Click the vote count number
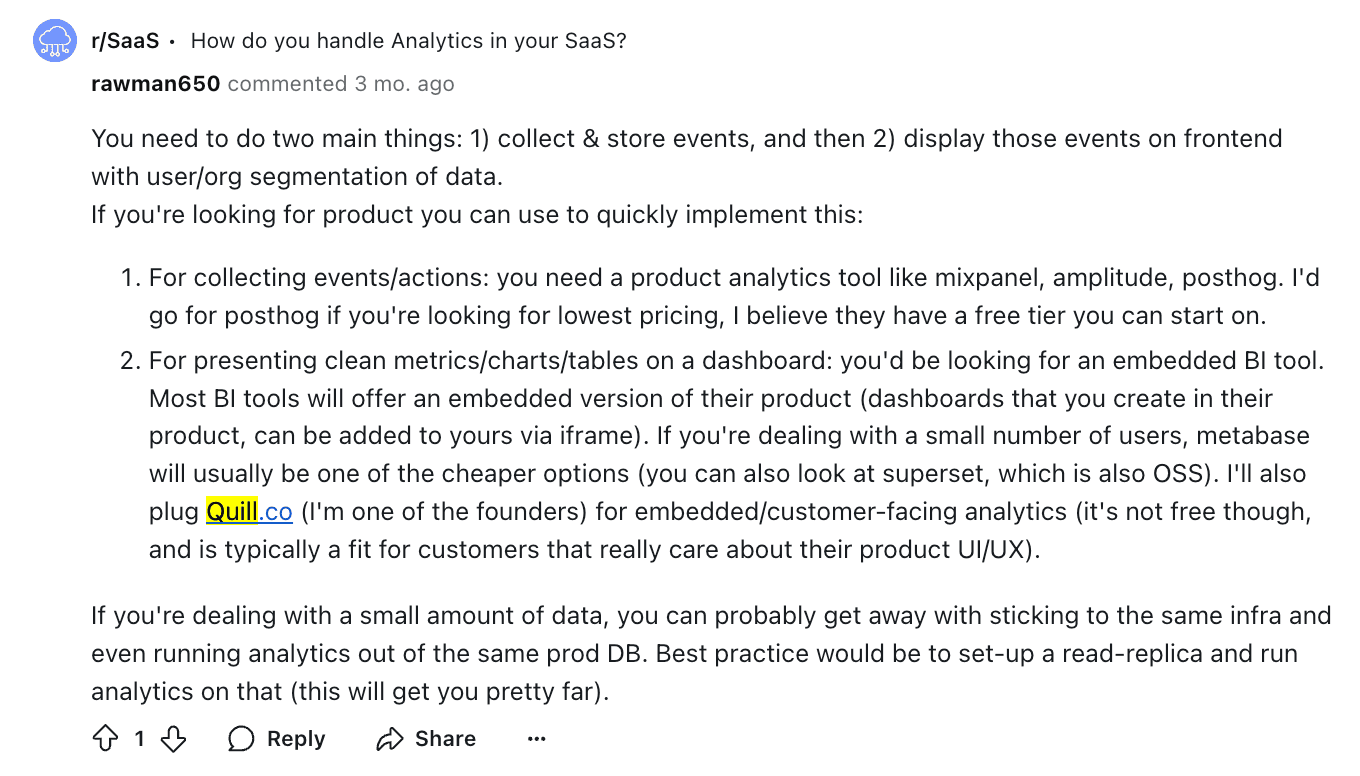This screenshot has width=1360, height=776. pyautogui.click(x=140, y=739)
